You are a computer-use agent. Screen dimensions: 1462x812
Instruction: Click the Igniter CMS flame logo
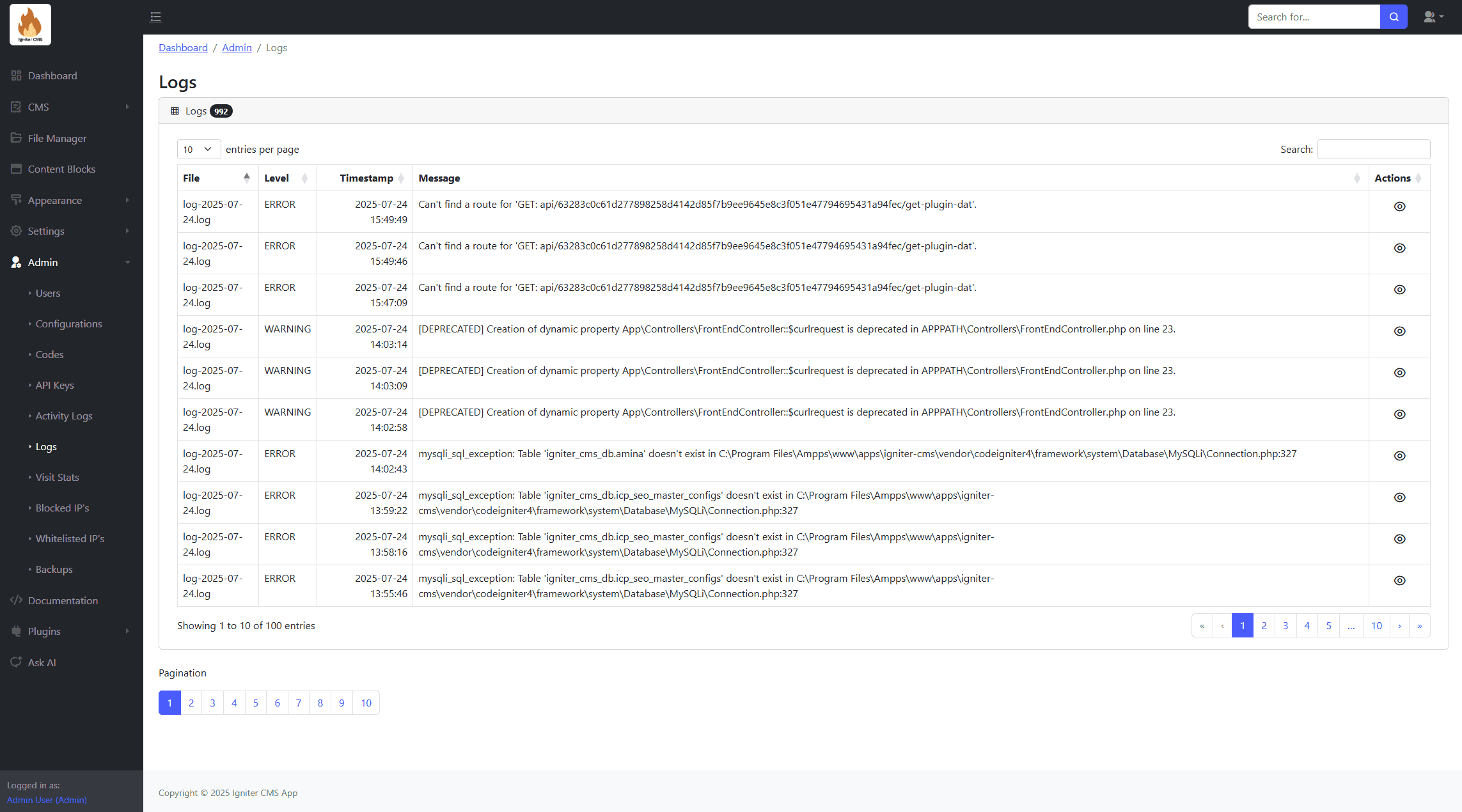click(x=30, y=24)
